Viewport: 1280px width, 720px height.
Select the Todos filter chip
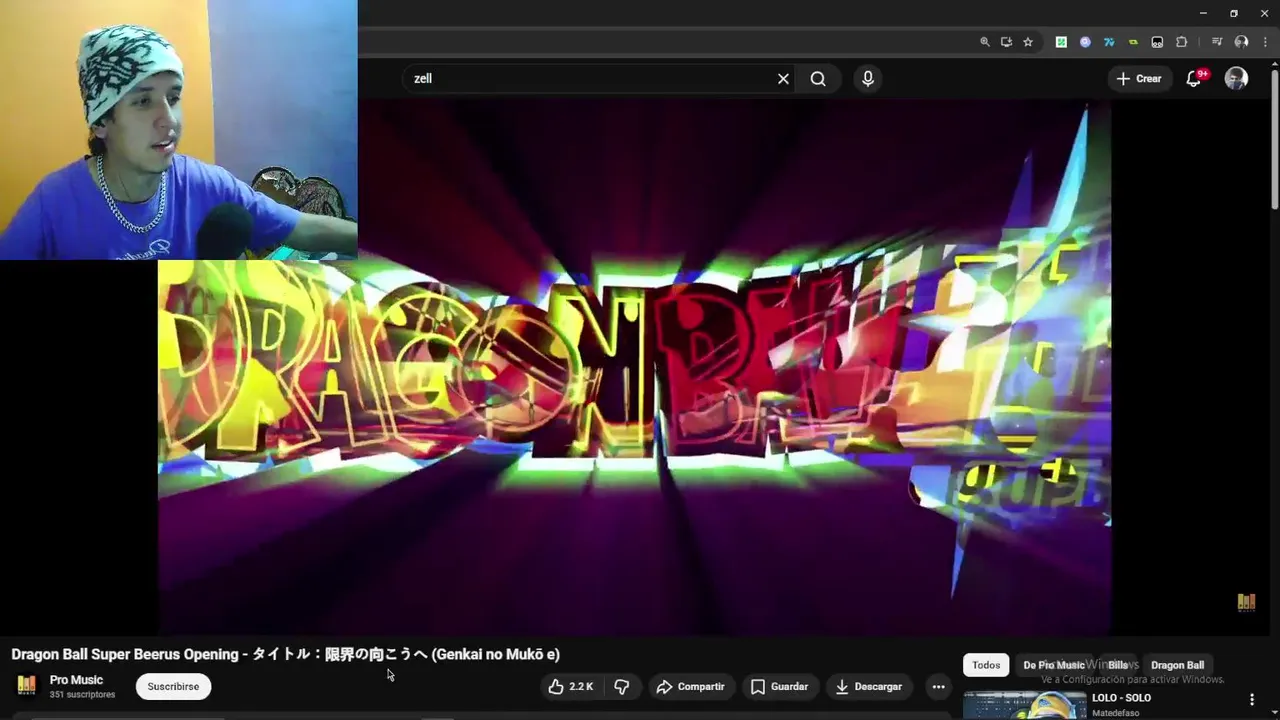click(986, 665)
